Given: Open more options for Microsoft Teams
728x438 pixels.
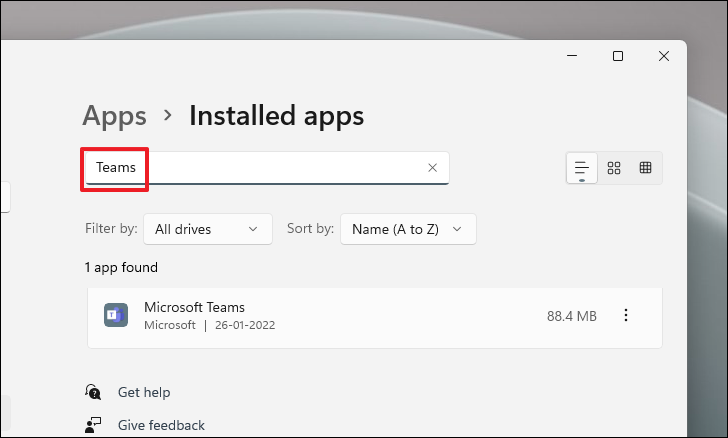Looking at the screenshot, I should (626, 315).
